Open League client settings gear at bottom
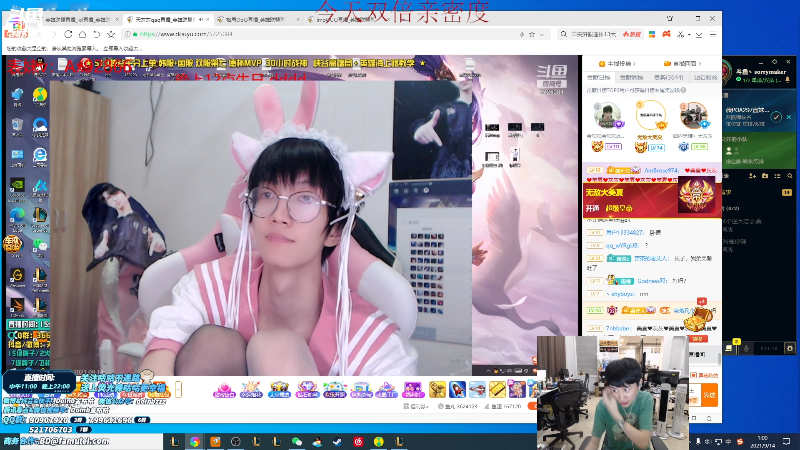 pos(790,348)
